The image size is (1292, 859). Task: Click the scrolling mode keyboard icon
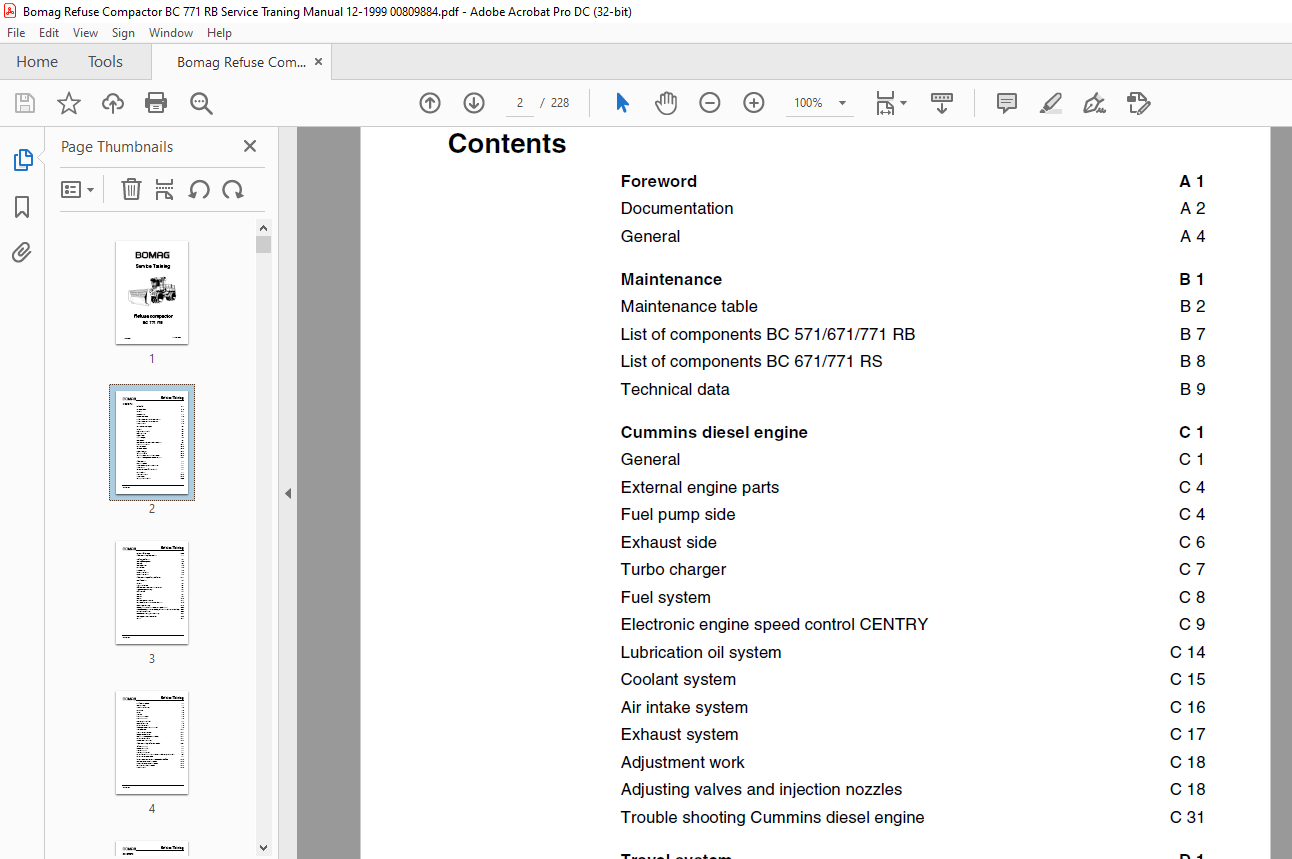click(x=941, y=103)
